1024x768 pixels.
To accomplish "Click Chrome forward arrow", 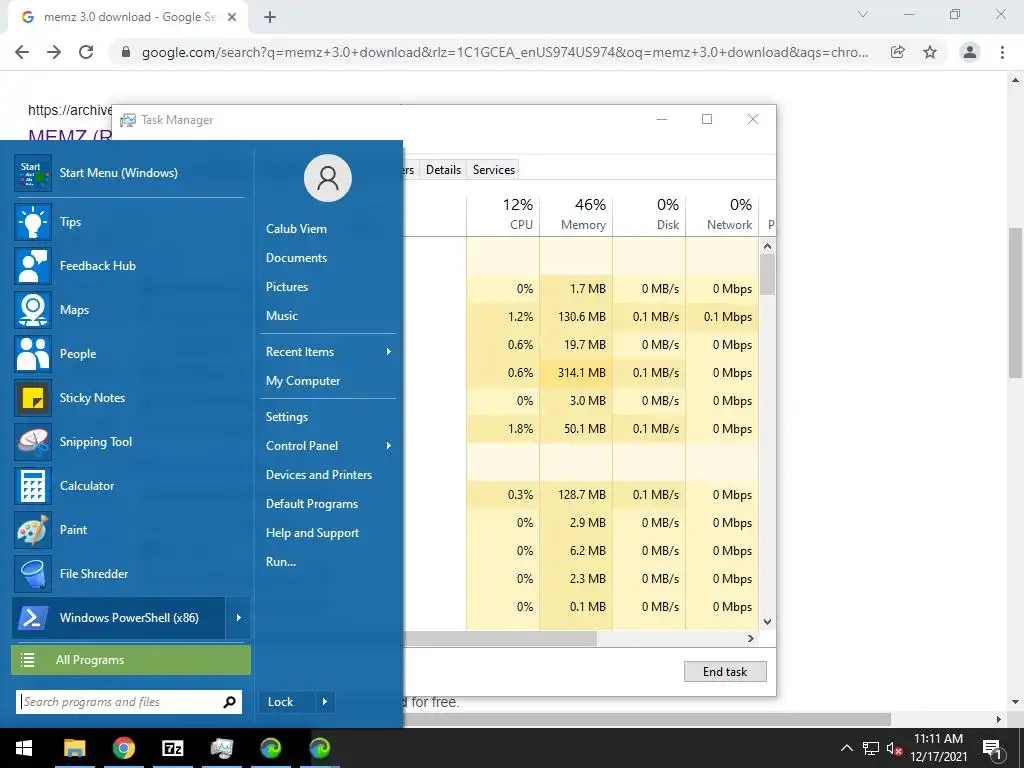I will 54,52.
